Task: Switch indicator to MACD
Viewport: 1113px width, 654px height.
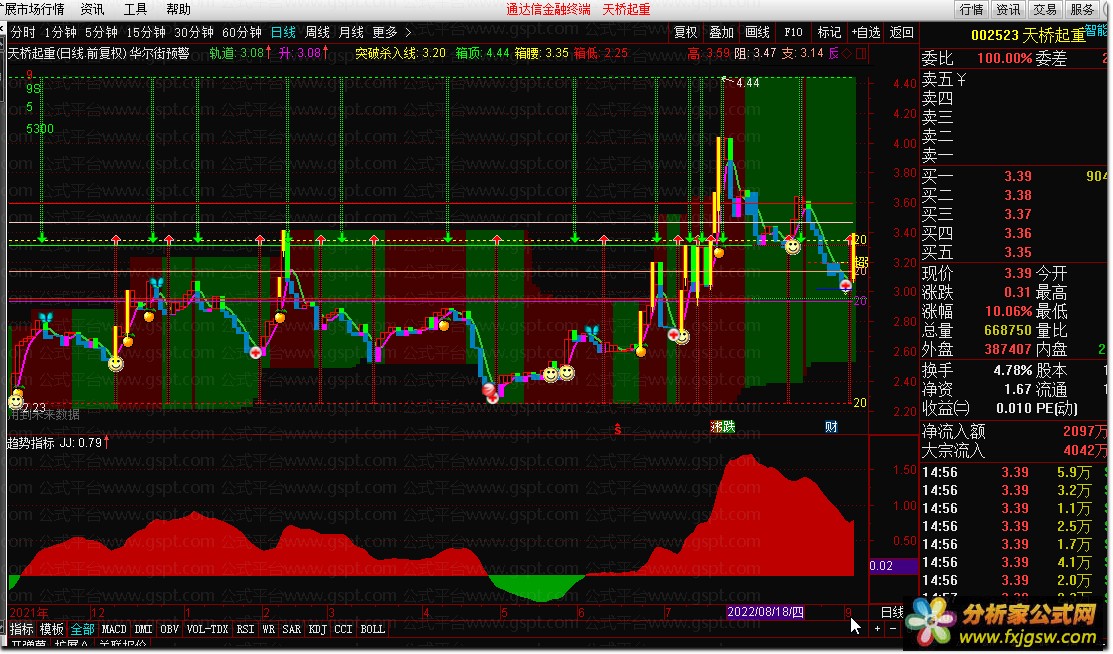Action: pyautogui.click(x=114, y=629)
